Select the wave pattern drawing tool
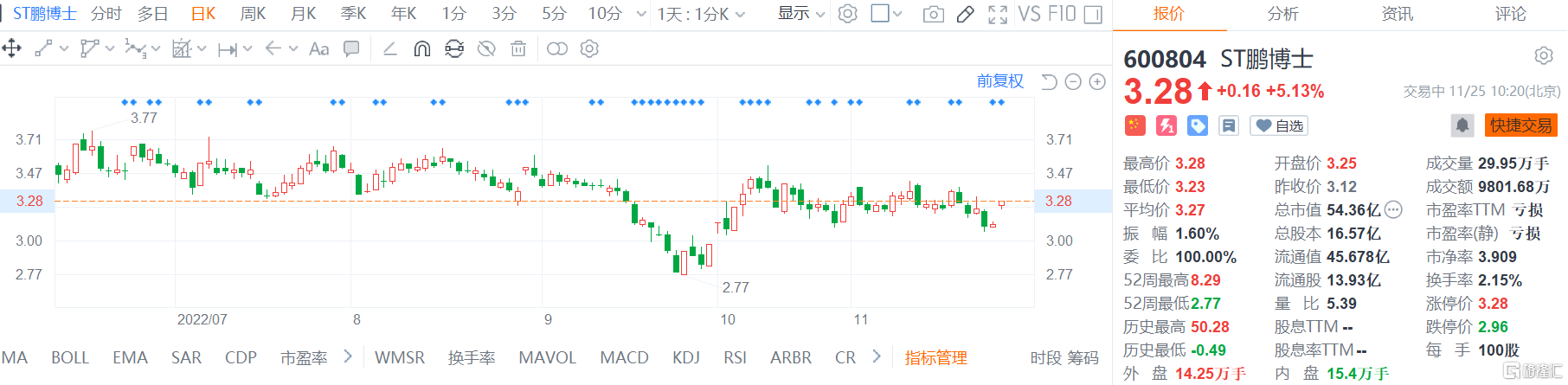 [135, 48]
